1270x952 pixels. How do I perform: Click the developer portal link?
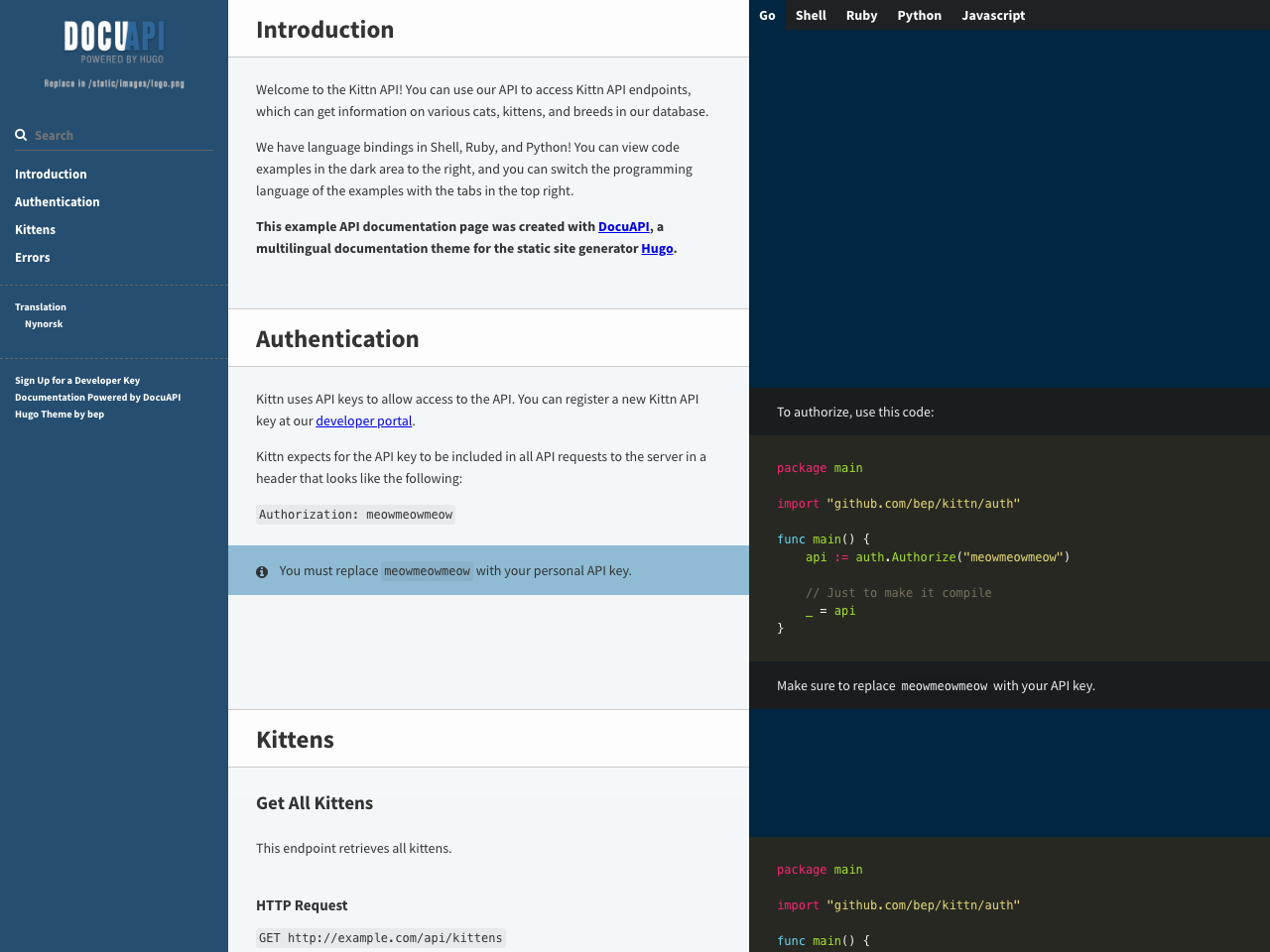click(363, 419)
